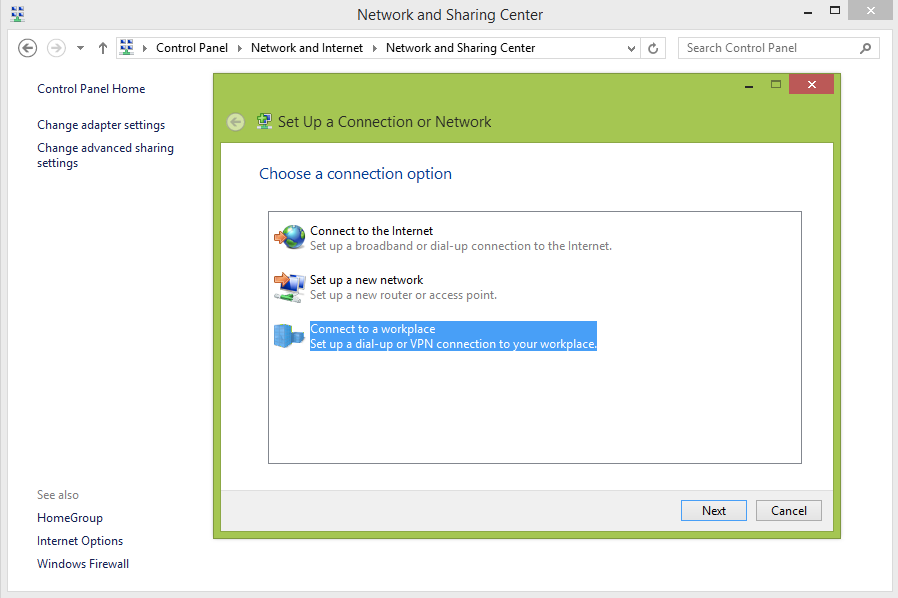Select Network and Internet breadcrumb
Image resolution: width=898 pixels, height=598 pixels.
(x=306, y=48)
